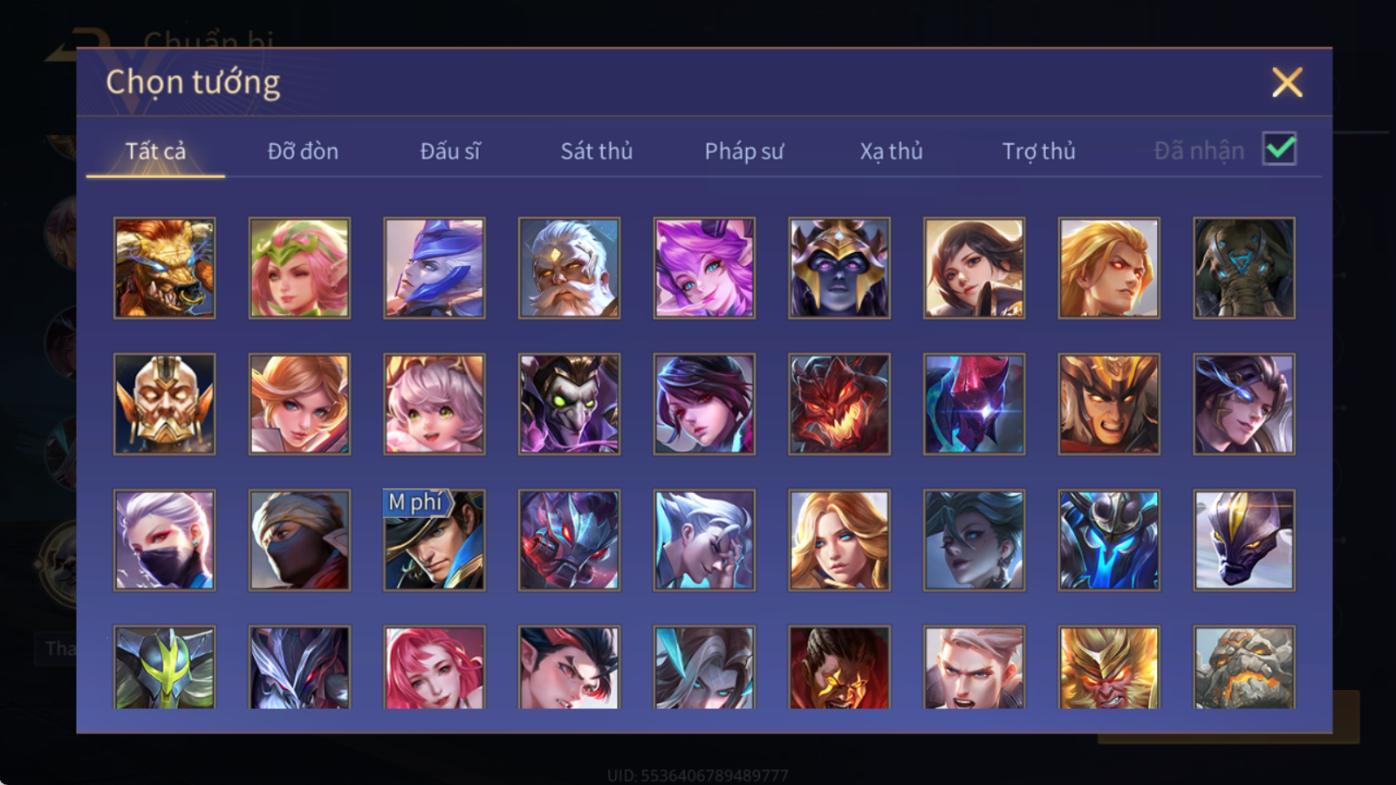Select the red horned demon hero
This screenshot has width=1396, height=785.
839,404
